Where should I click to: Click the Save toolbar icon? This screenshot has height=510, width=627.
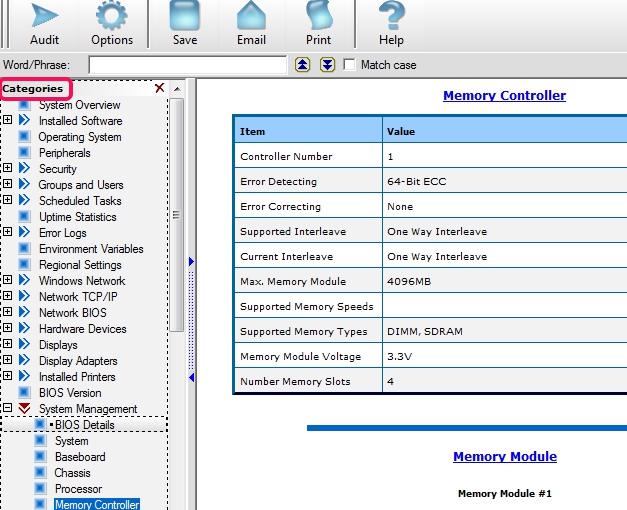(184, 16)
